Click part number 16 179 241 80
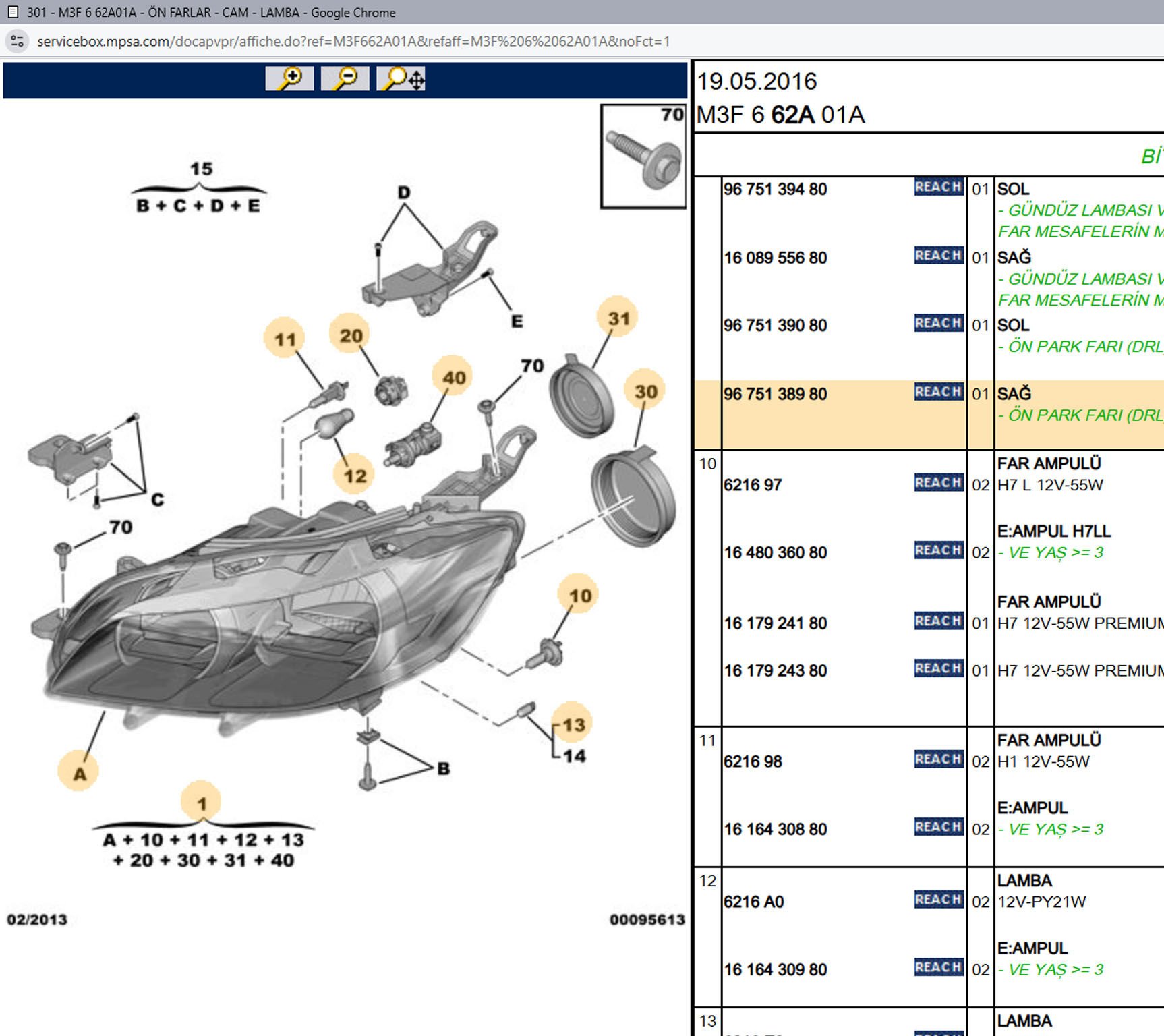Viewport: 1164px width, 1036px height. [775, 623]
